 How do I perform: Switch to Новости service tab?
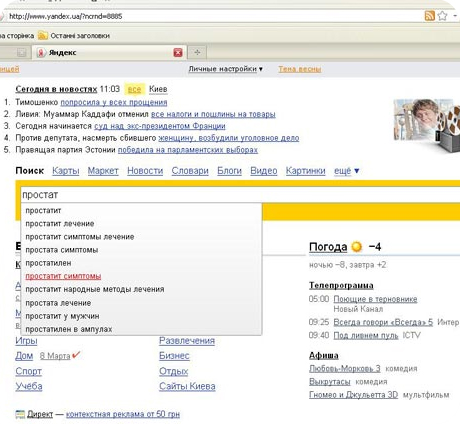tap(145, 171)
